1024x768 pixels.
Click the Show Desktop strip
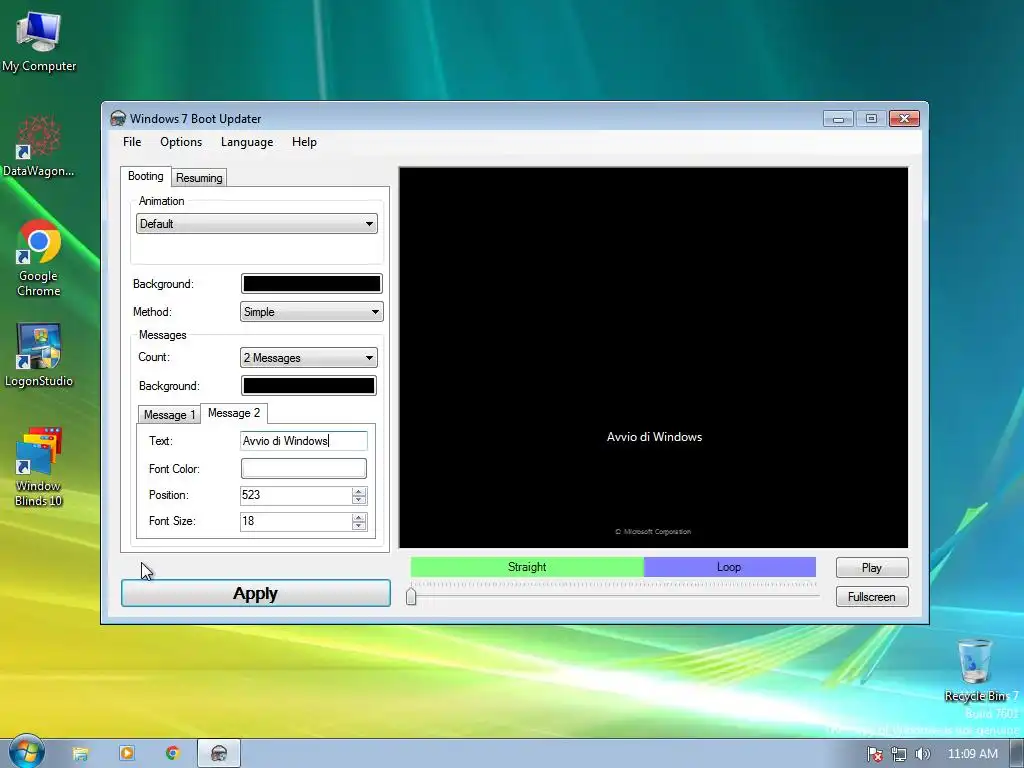(1017, 754)
